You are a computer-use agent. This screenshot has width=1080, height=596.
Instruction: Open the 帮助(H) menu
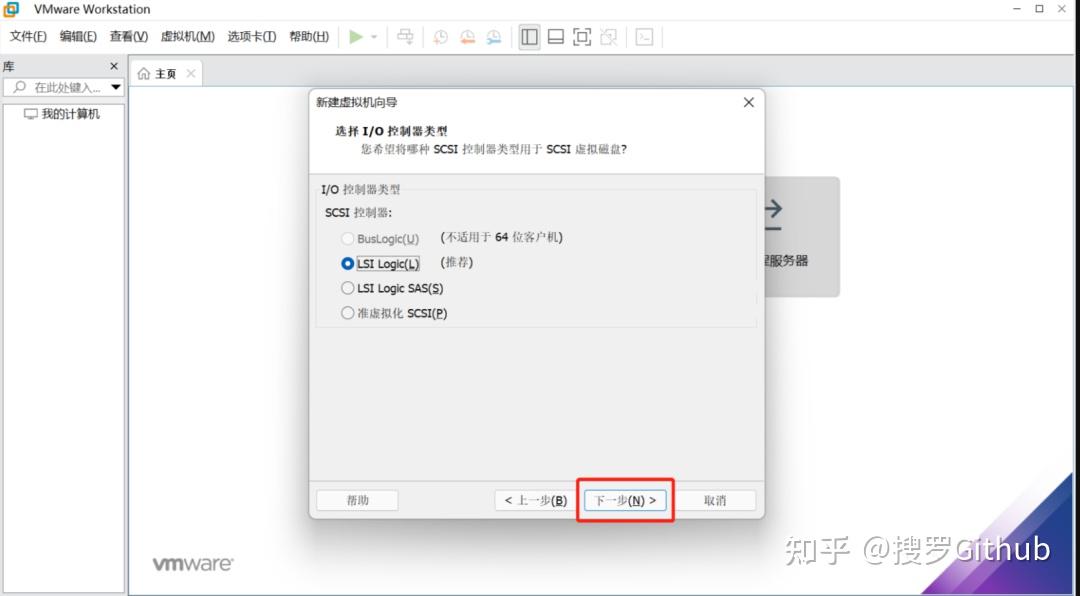click(x=309, y=37)
